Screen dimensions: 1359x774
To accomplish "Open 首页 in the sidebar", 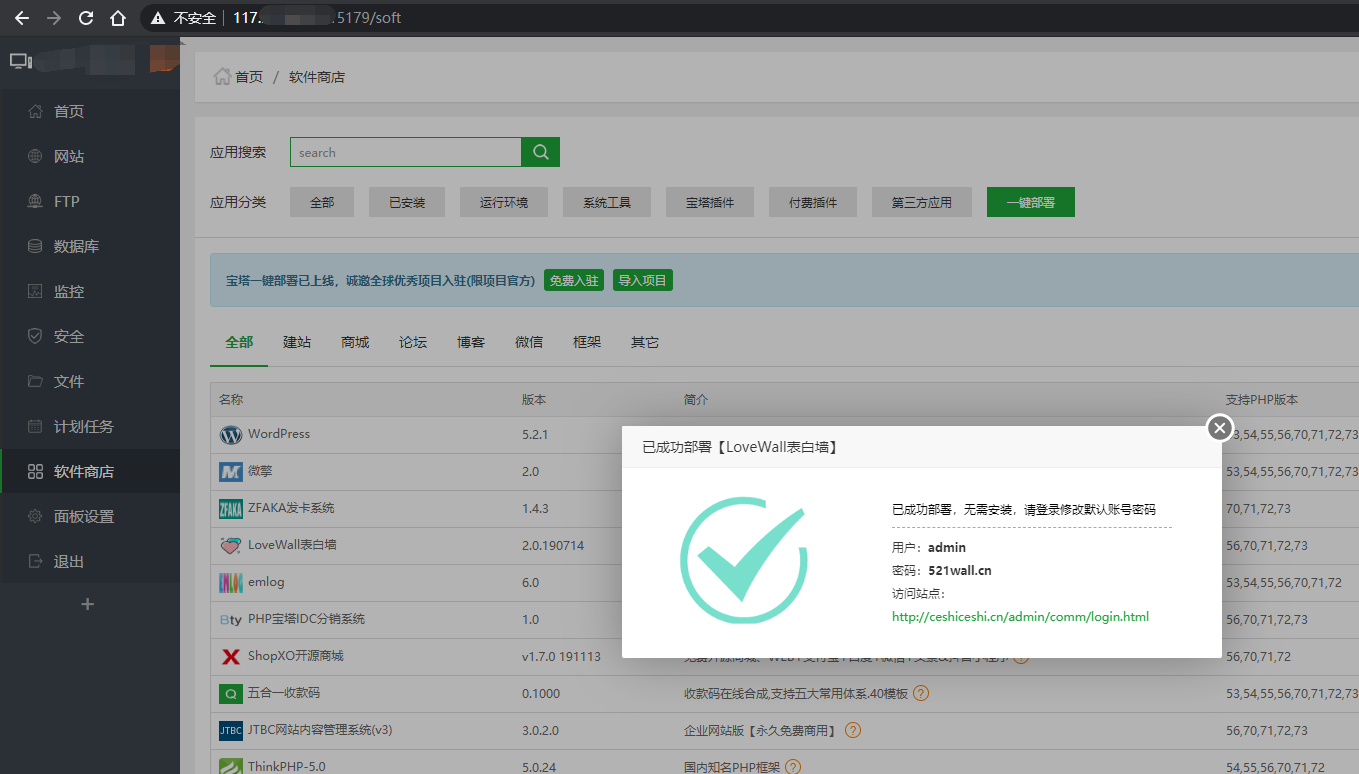I will coord(90,111).
